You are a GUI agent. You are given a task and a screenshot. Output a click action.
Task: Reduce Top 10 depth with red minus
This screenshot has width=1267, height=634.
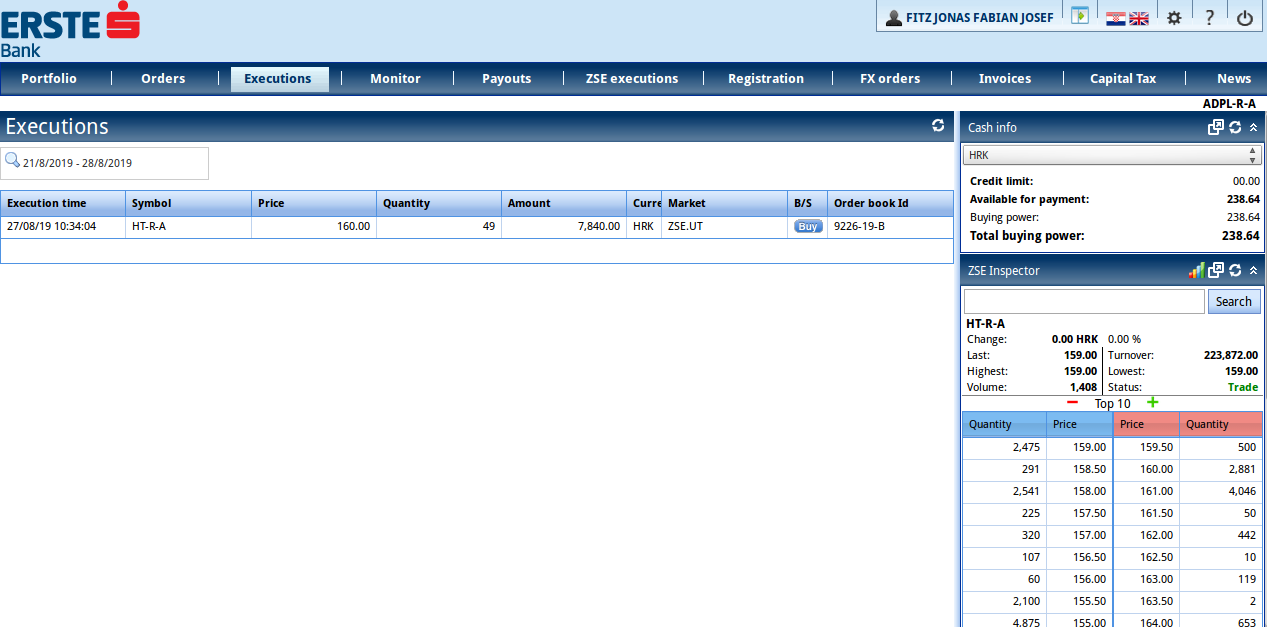pyautogui.click(x=1072, y=403)
